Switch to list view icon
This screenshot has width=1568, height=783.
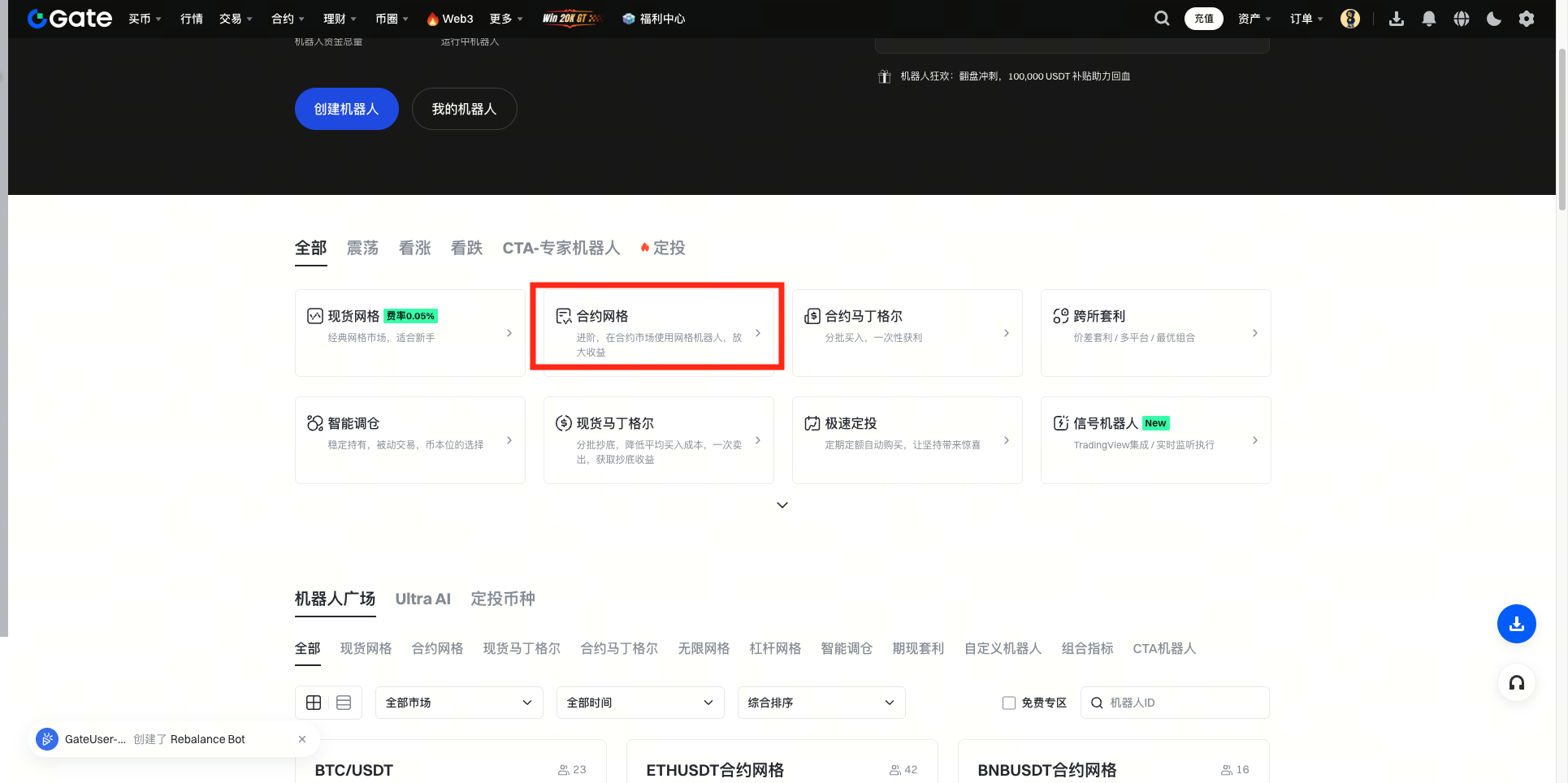[x=344, y=703]
